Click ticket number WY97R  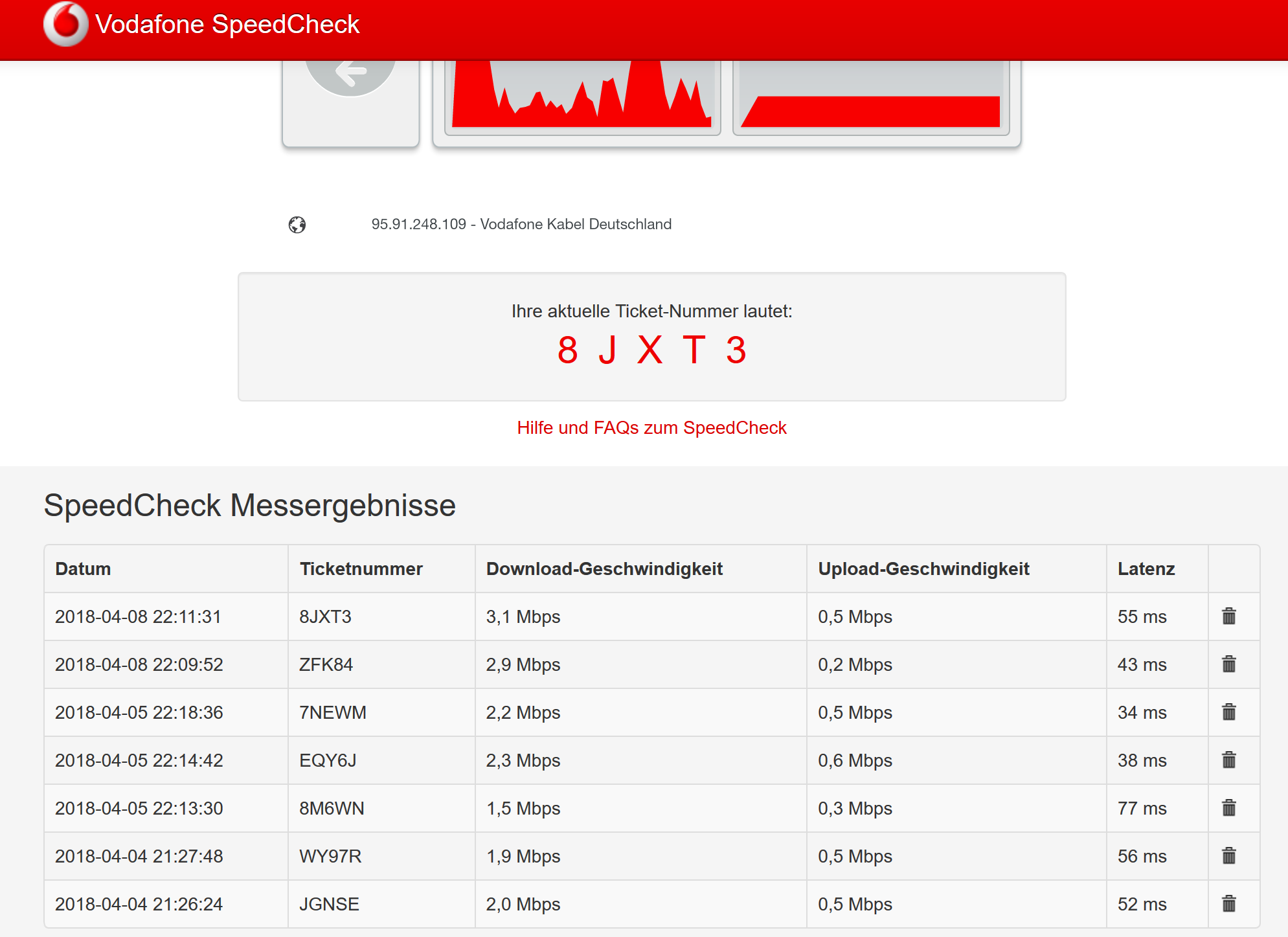(330, 856)
